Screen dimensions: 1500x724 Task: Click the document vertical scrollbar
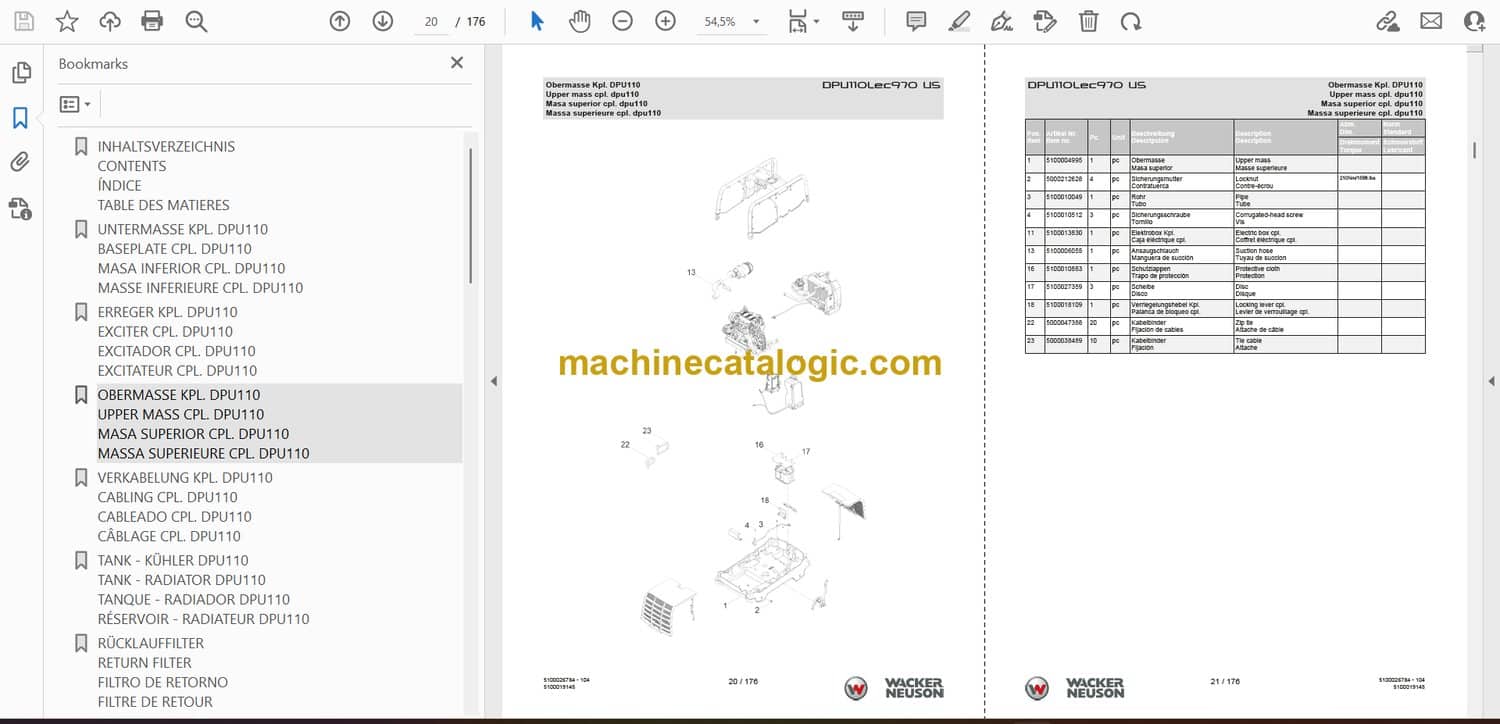1474,150
